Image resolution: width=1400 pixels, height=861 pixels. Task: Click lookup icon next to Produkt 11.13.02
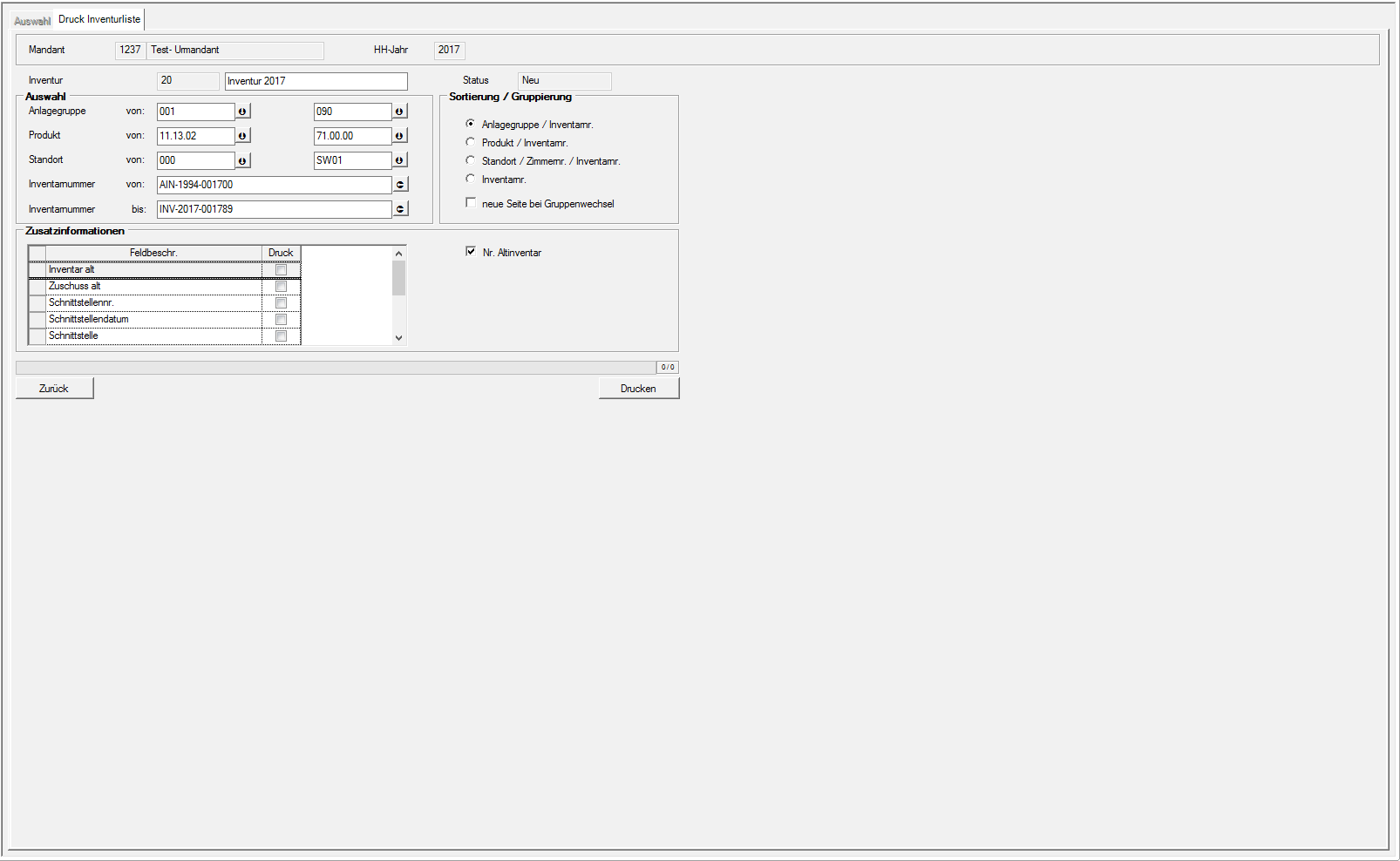(x=242, y=136)
